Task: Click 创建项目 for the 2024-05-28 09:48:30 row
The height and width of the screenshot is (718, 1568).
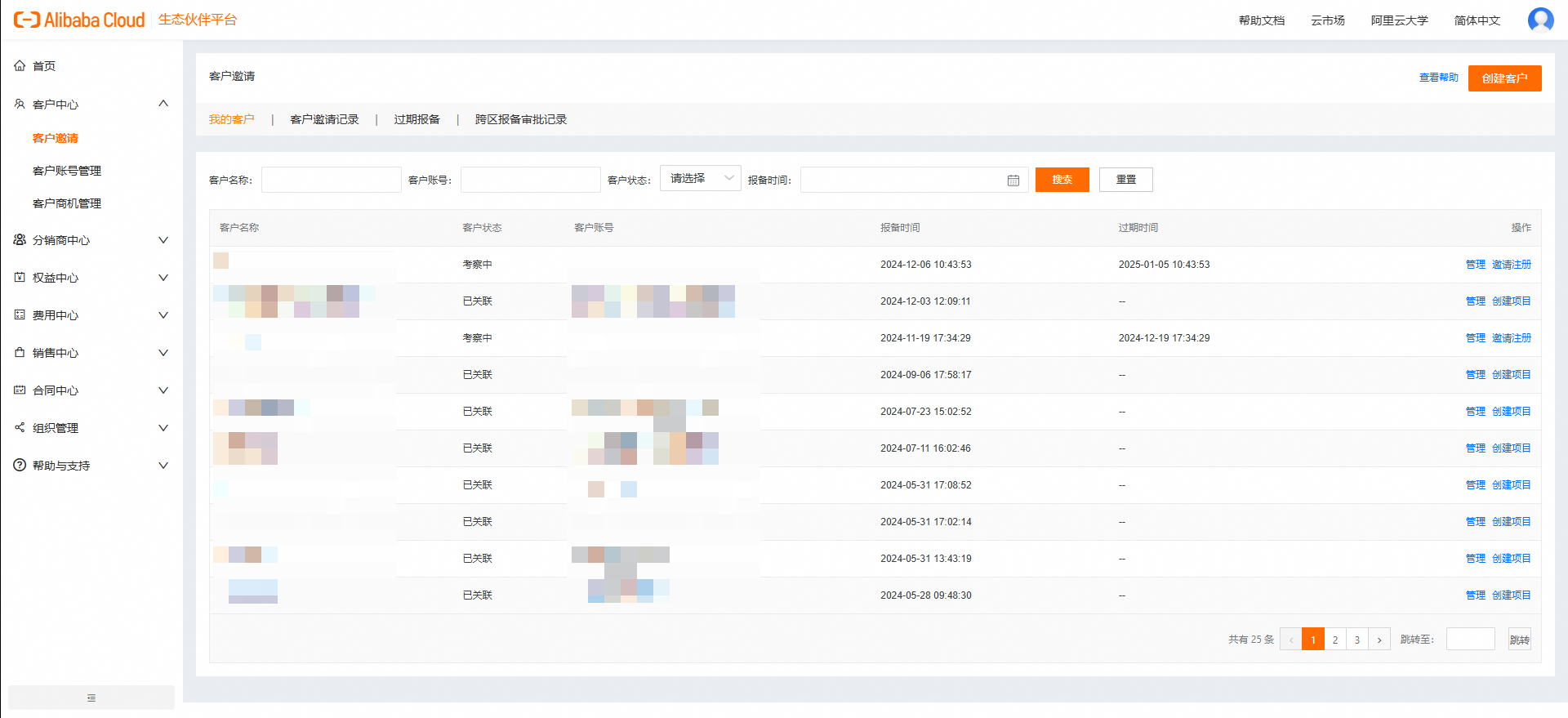Action: click(x=1512, y=595)
